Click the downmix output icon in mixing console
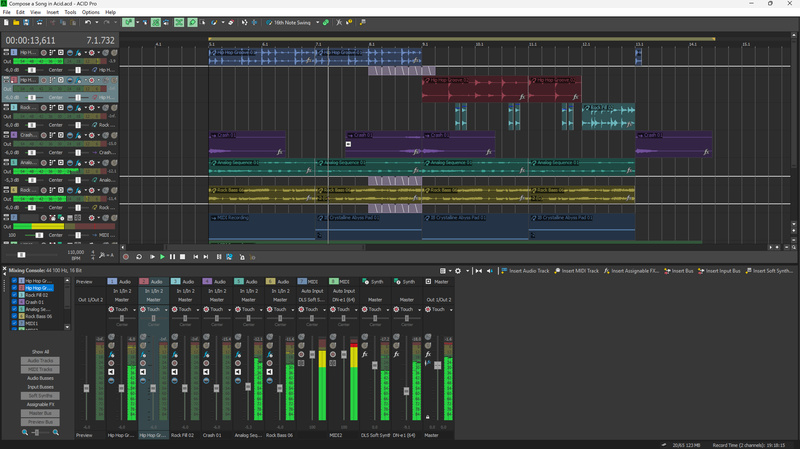The image size is (800, 449). coord(479,271)
